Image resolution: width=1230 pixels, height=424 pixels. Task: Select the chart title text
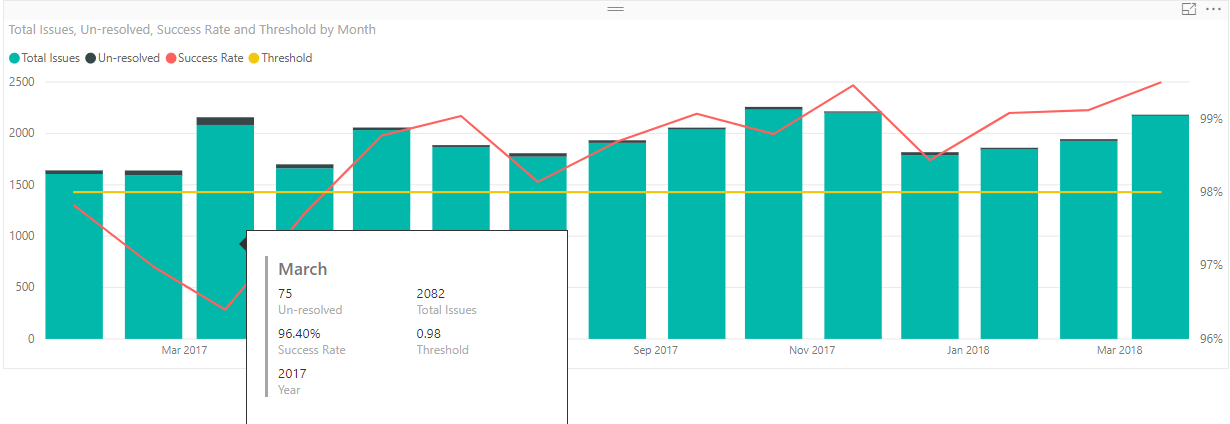pyautogui.click(x=192, y=30)
